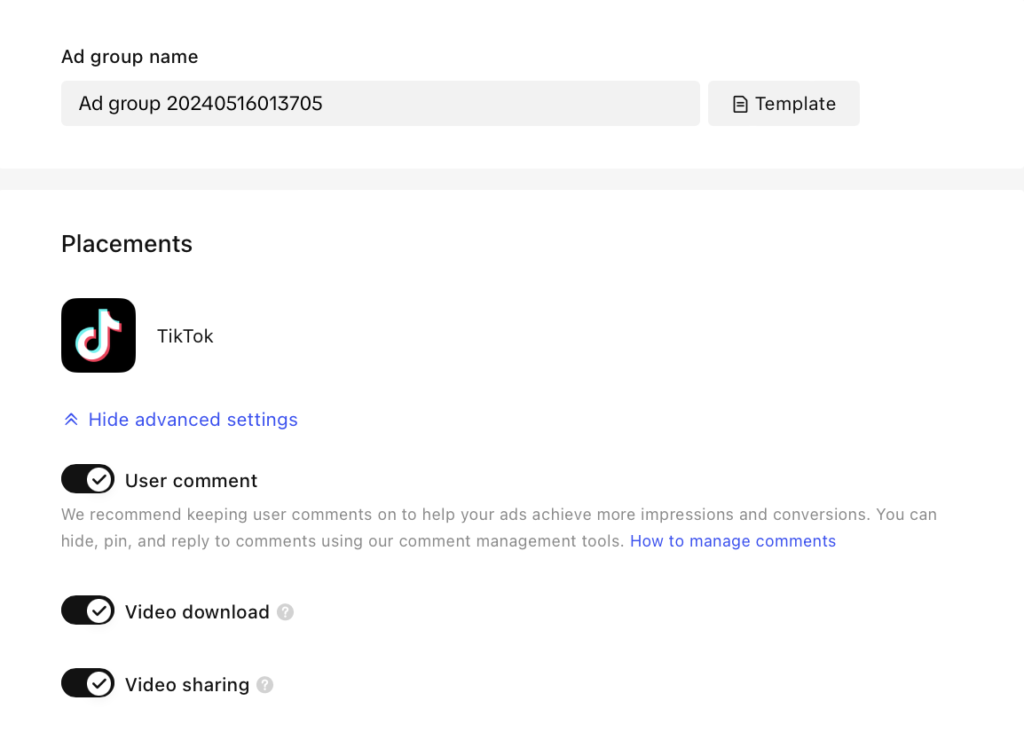Screen dimensions: 1024x740
Task: Click the TikTok placement name text
Action: pyautogui.click(x=185, y=336)
